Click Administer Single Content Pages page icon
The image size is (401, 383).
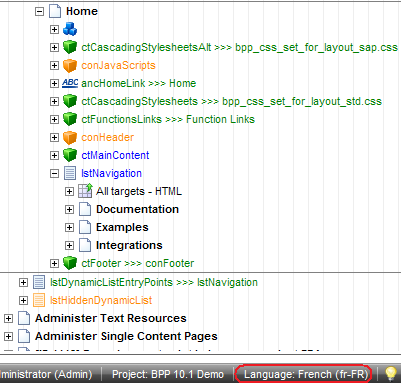click(x=24, y=336)
